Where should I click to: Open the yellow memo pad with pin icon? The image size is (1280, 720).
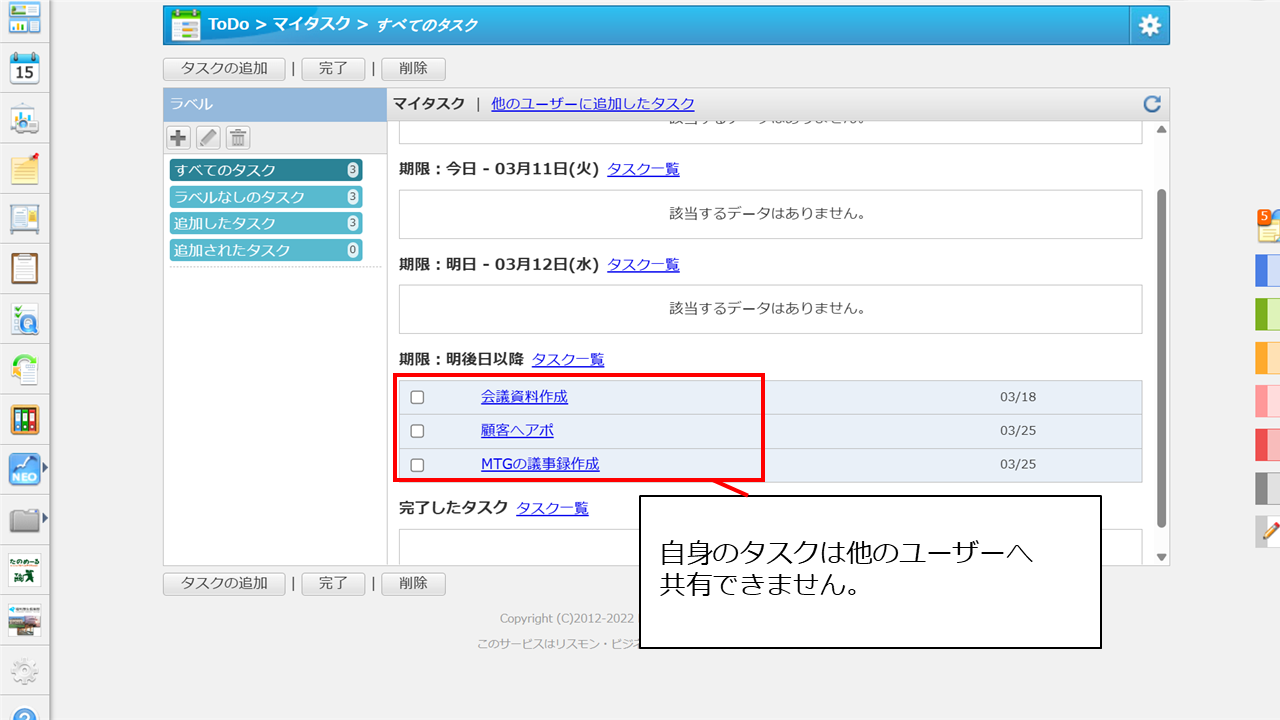pos(25,168)
